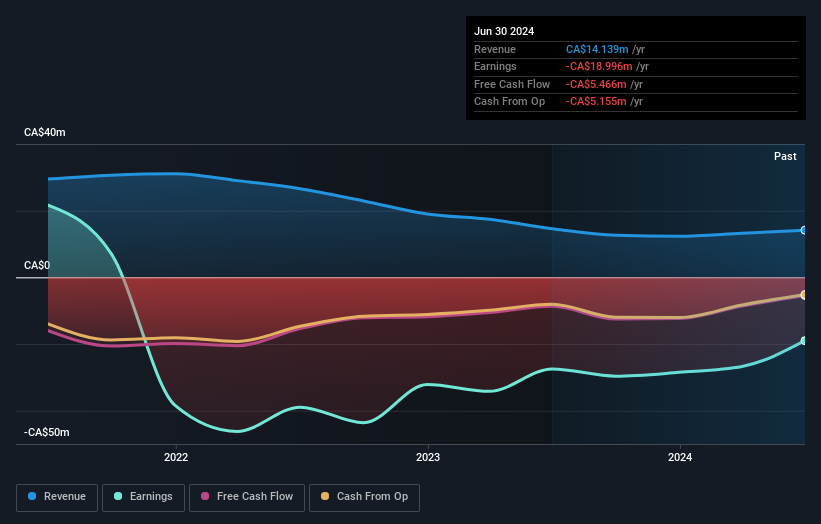The width and height of the screenshot is (821, 524).
Task: Click the Jun 30 2024 tooltip date
Action: pos(504,31)
